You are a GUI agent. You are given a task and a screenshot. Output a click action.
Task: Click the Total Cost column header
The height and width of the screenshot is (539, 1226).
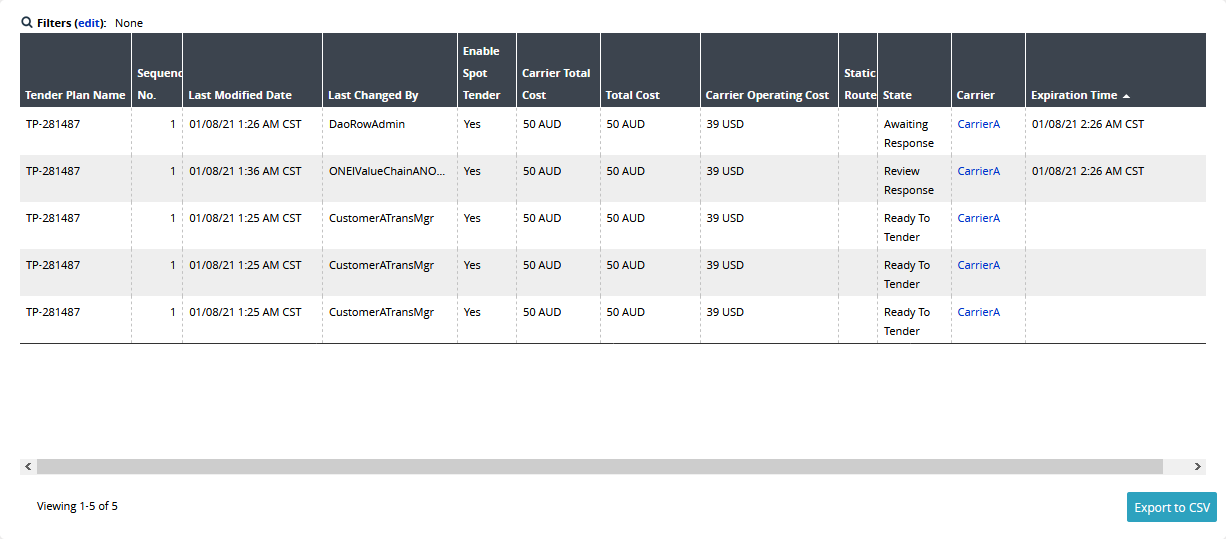pyautogui.click(x=633, y=95)
